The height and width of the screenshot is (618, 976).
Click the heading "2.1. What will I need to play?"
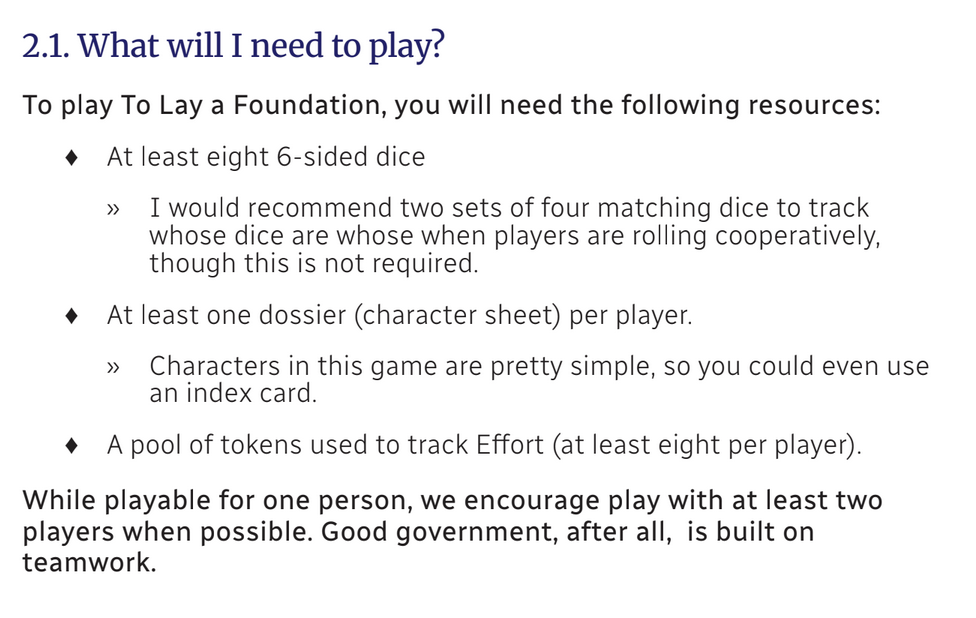coord(233,47)
